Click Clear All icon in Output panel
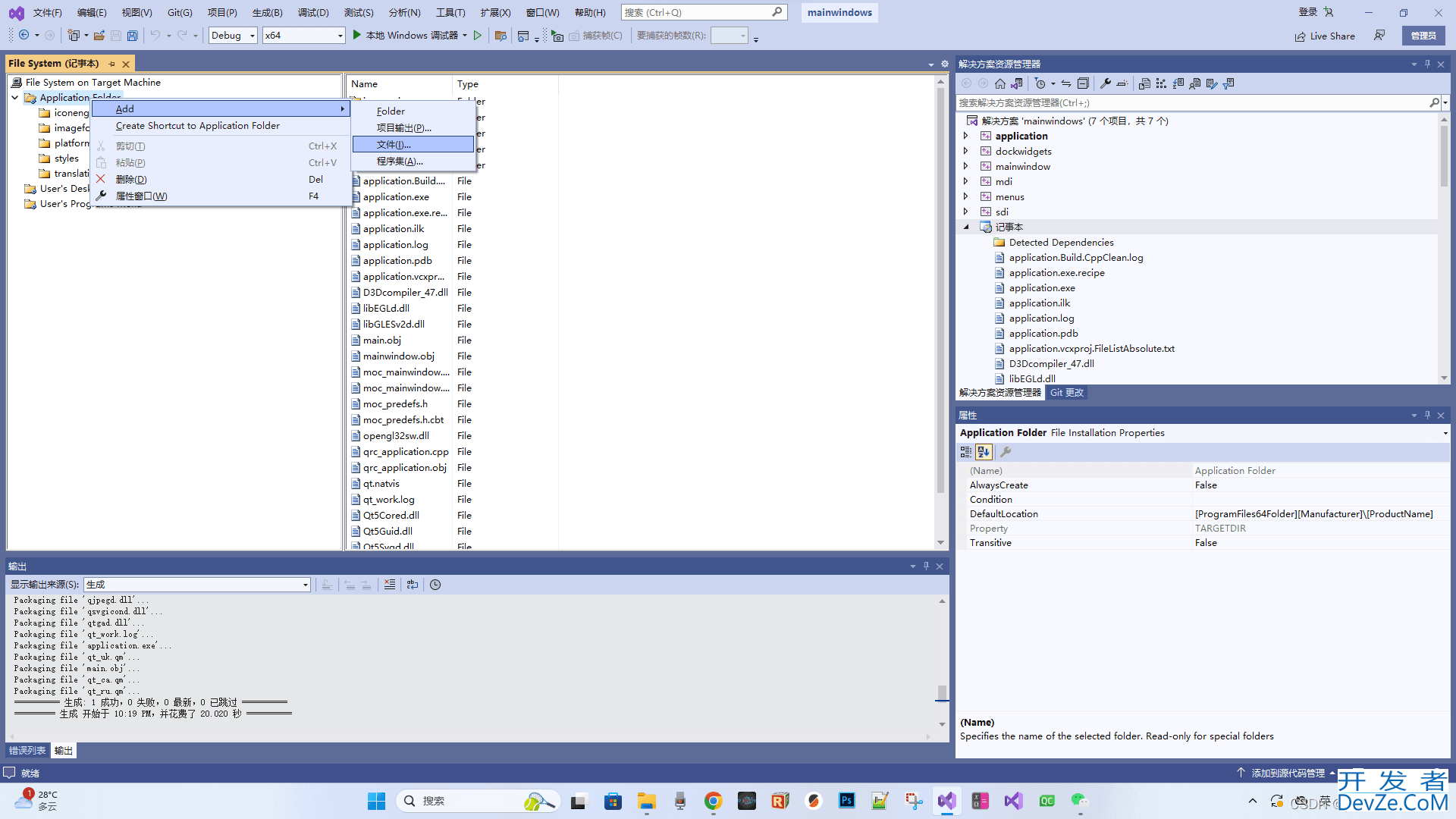 pyautogui.click(x=389, y=585)
